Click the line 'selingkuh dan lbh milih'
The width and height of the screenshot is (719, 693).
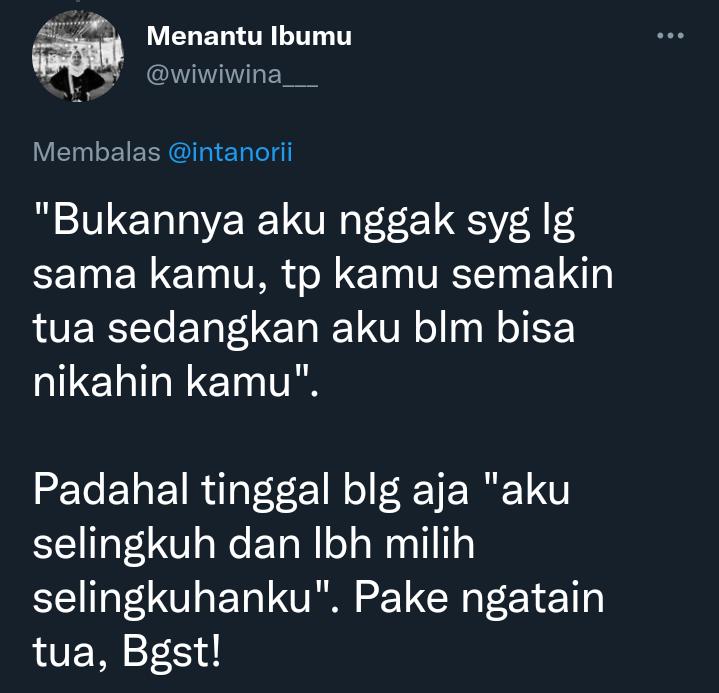point(254,544)
